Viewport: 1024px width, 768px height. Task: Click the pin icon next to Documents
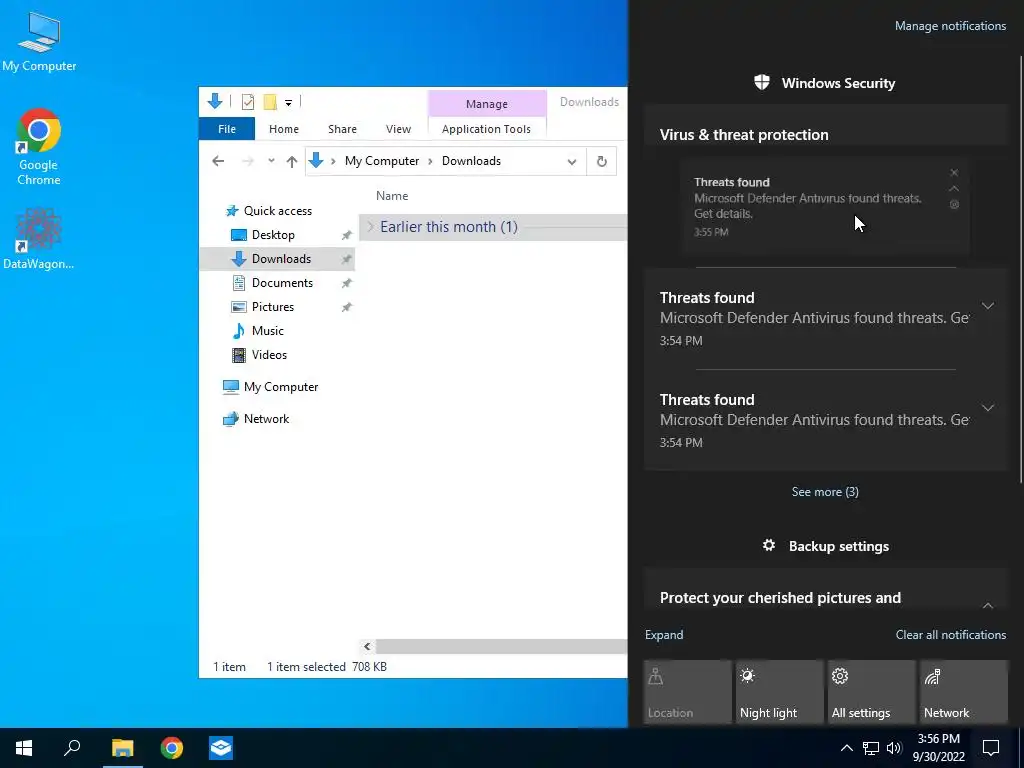347,283
